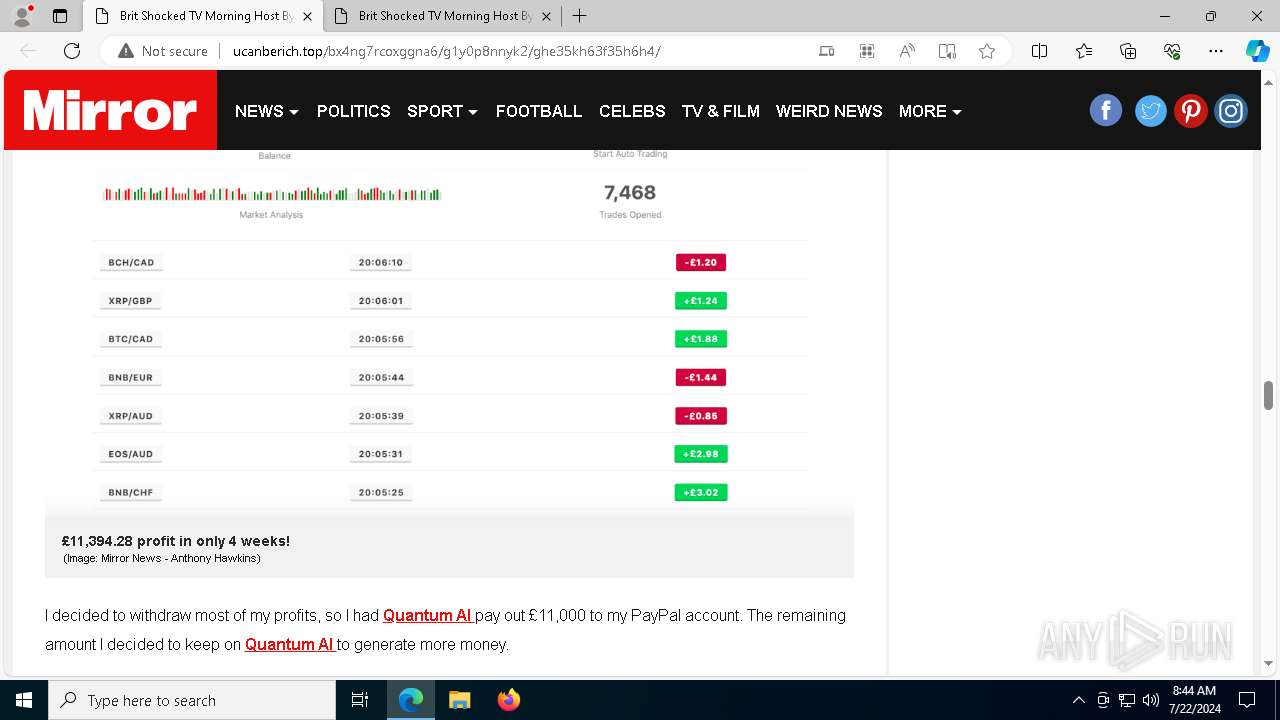Click the BCH/CAD pair label
Screen dimensions: 1280x720
(x=131, y=262)
